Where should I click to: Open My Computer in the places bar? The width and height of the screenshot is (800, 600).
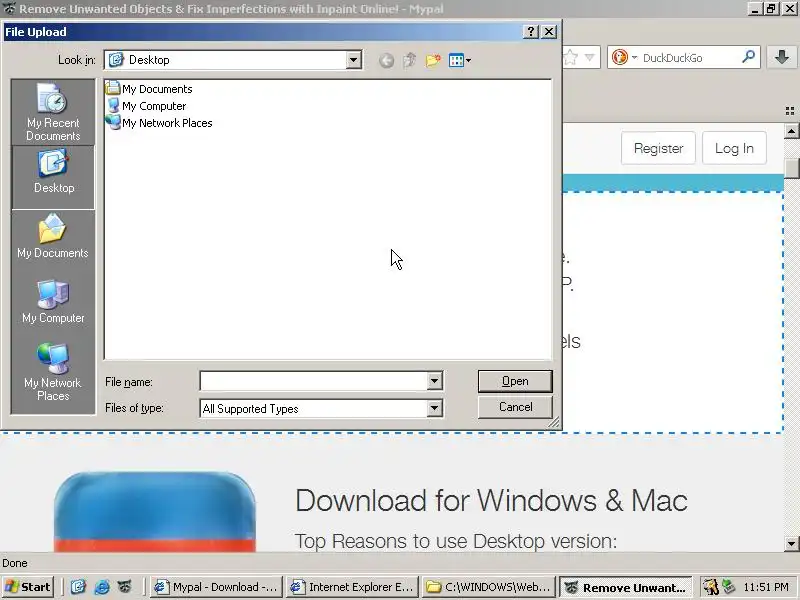(x=53, y=302)
